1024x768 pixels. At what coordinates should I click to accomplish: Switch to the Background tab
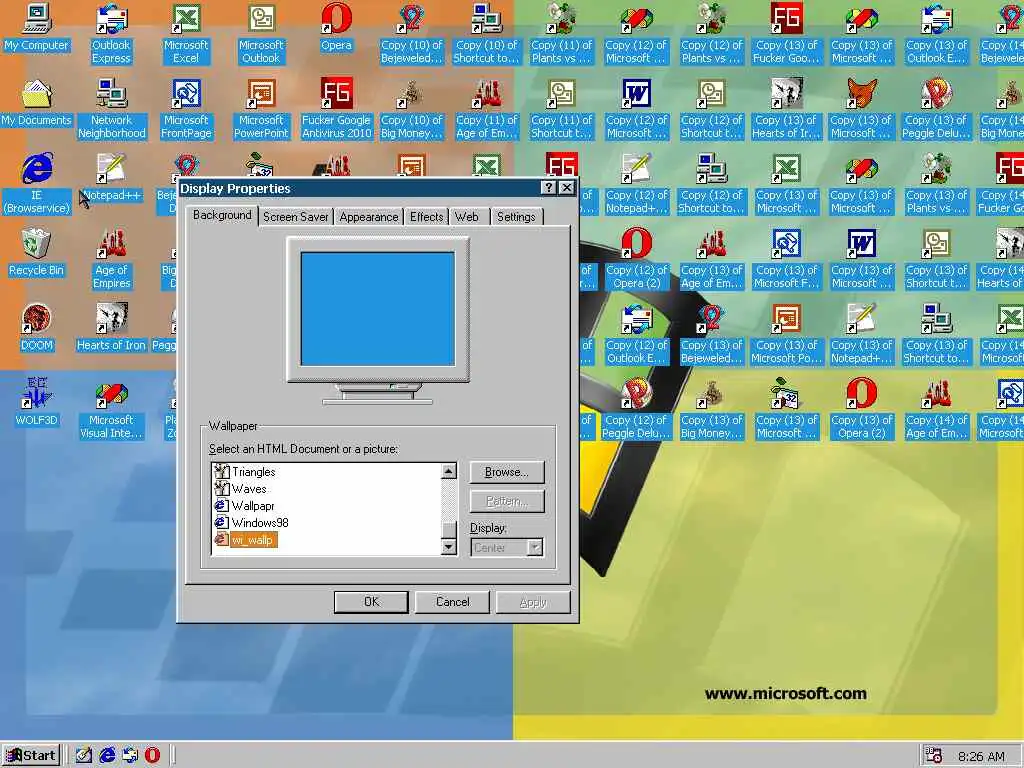(x=222, y=216)
